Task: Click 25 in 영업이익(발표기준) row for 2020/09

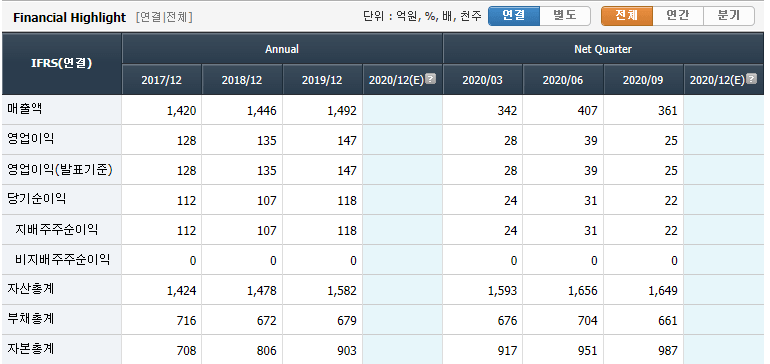Action: click(x=671, y=170)
